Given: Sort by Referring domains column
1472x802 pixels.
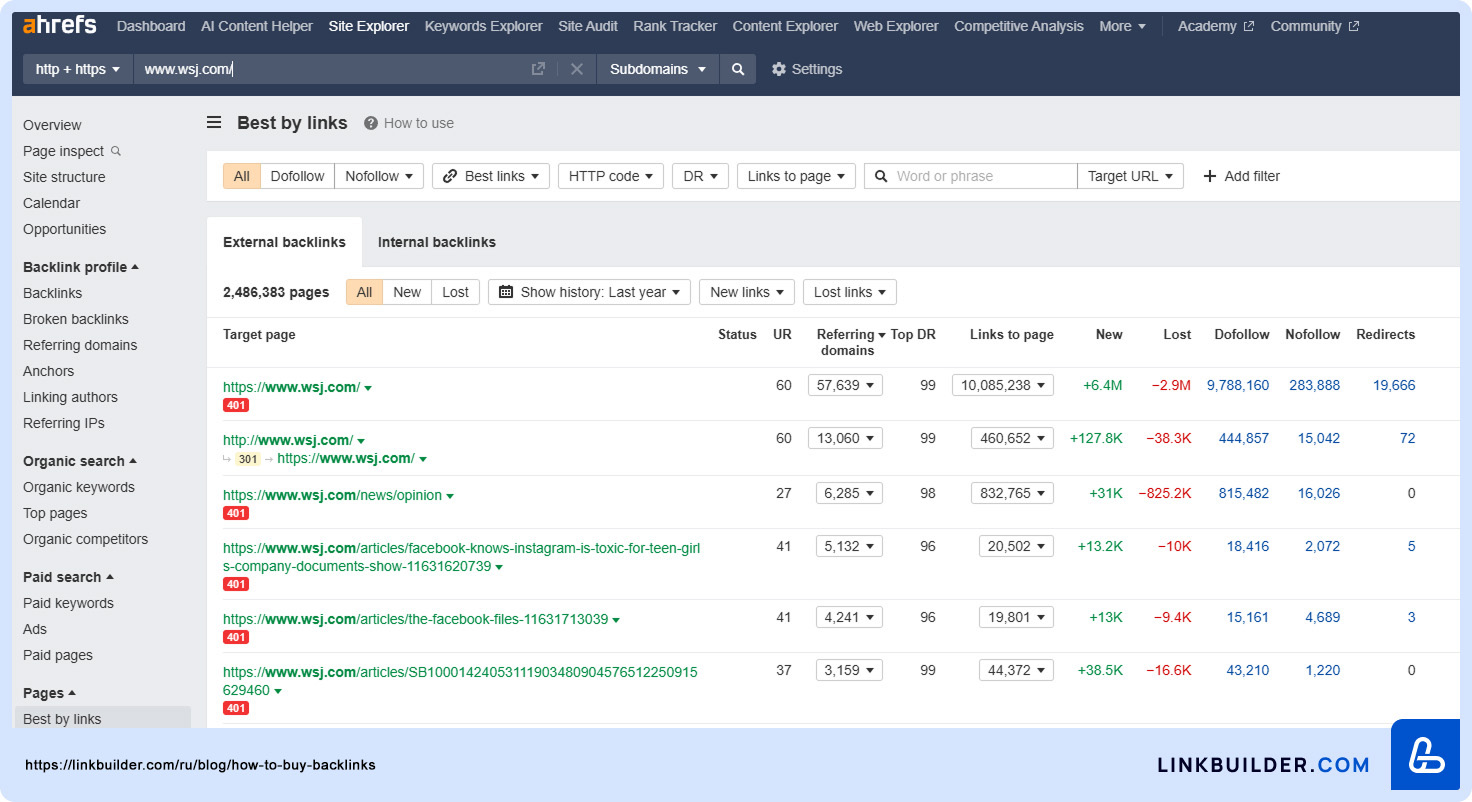Looking at the screenshot, I should [x=851, y=342].
